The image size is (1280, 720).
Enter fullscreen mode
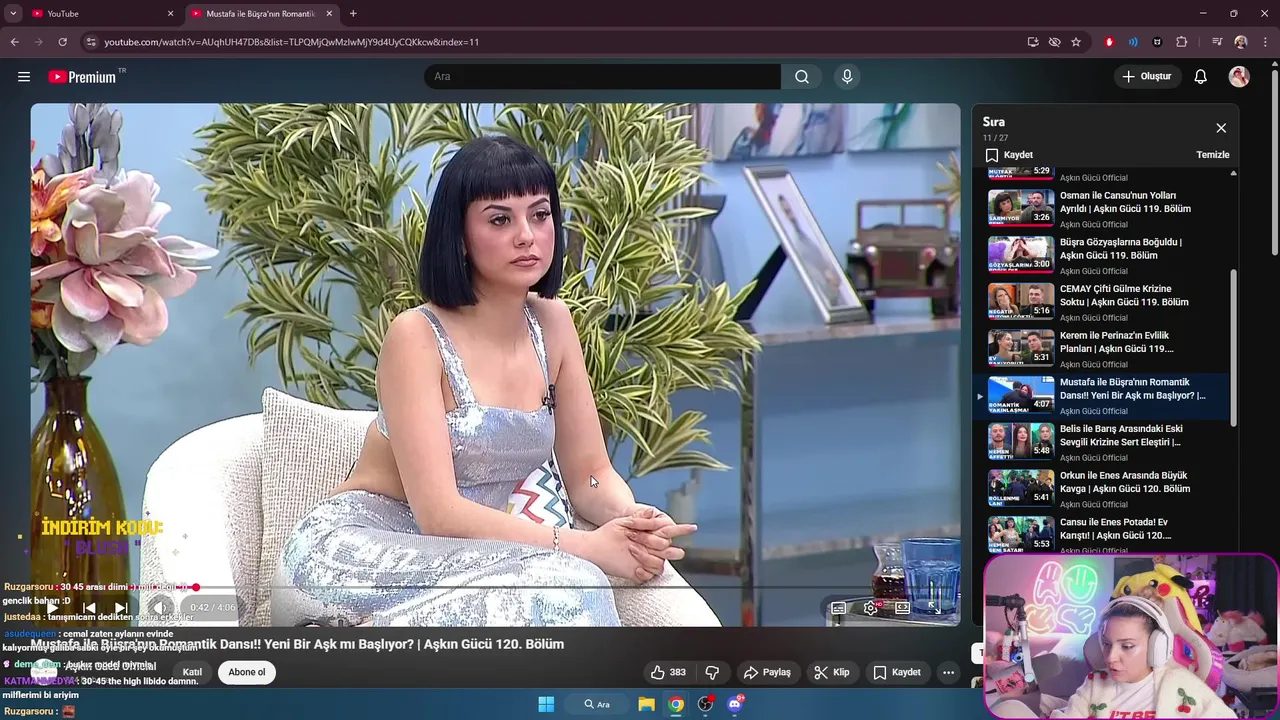pos(934,607)
